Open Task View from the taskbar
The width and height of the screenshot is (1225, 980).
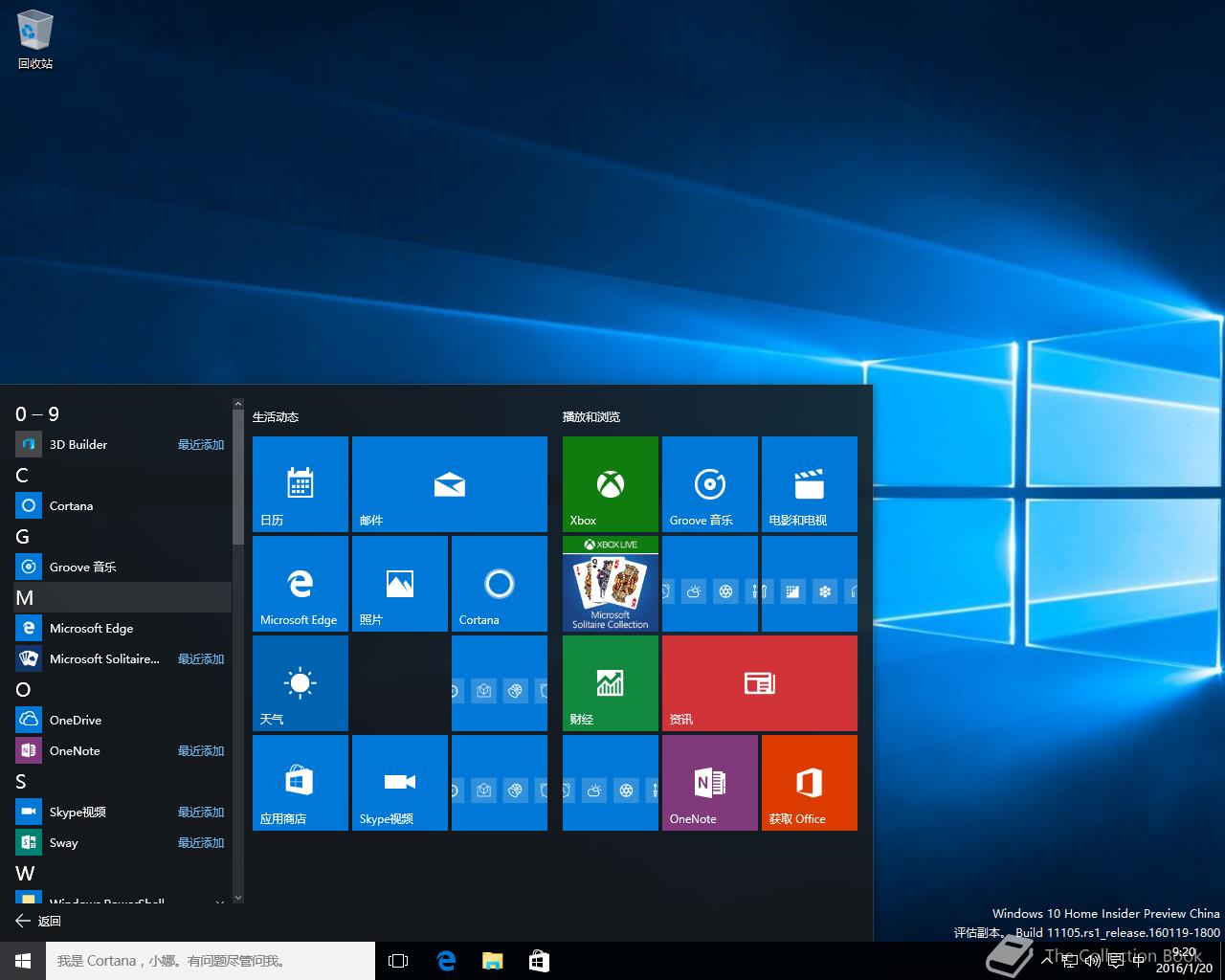398,961
